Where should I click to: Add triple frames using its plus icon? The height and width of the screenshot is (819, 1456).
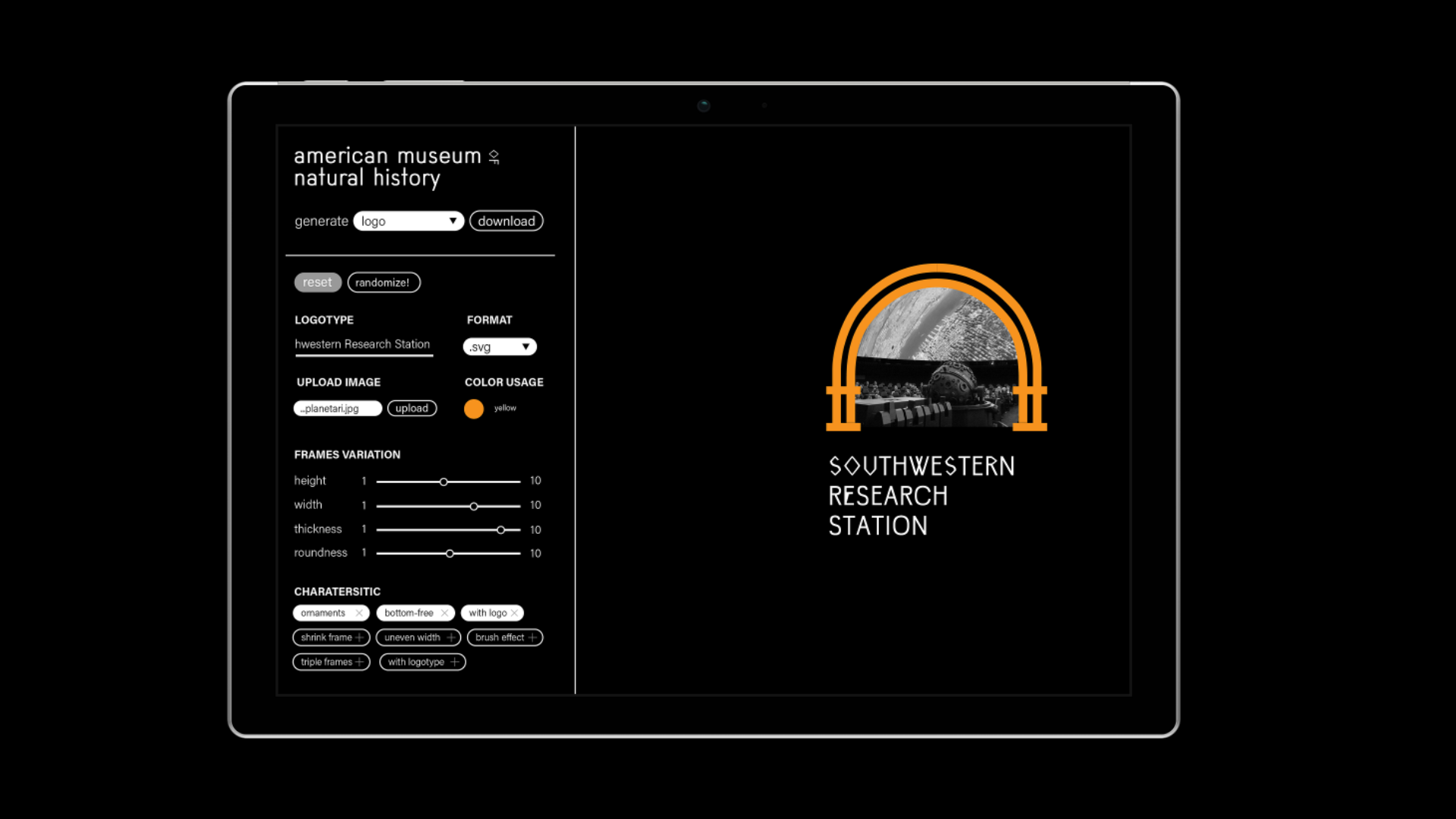point(359,662)
